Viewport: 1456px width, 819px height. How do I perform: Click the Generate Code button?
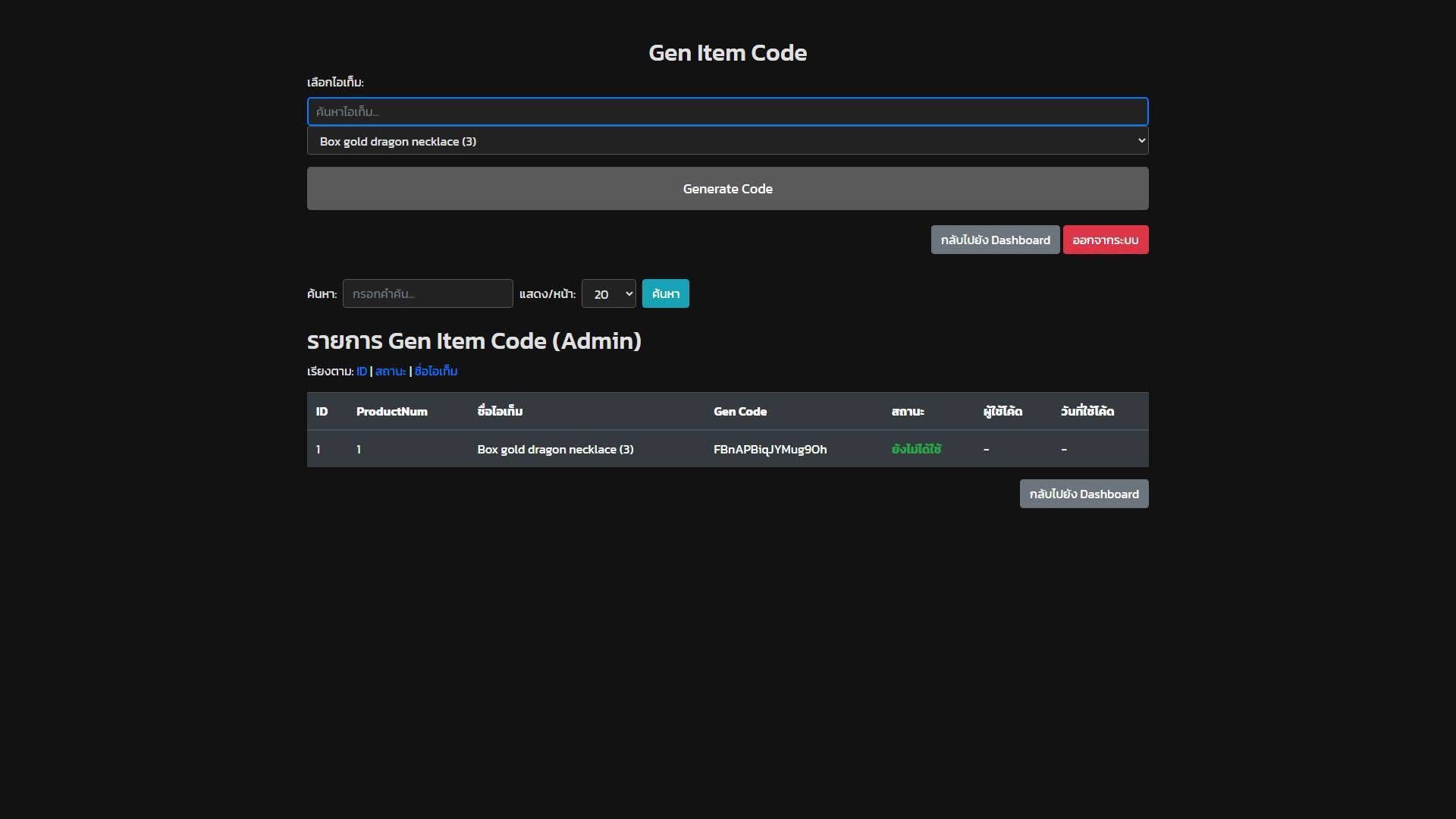click(x=727, y=189)
